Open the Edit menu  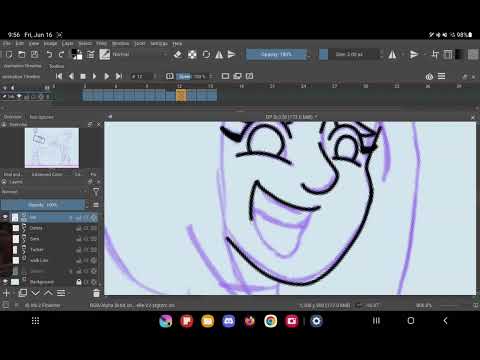click(x=20, y=44)
